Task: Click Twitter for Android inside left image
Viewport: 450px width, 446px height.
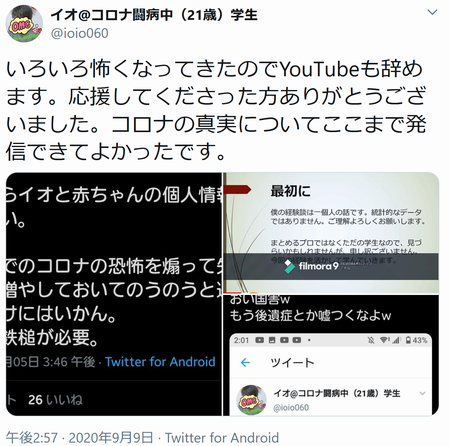Action: (160, 362)
